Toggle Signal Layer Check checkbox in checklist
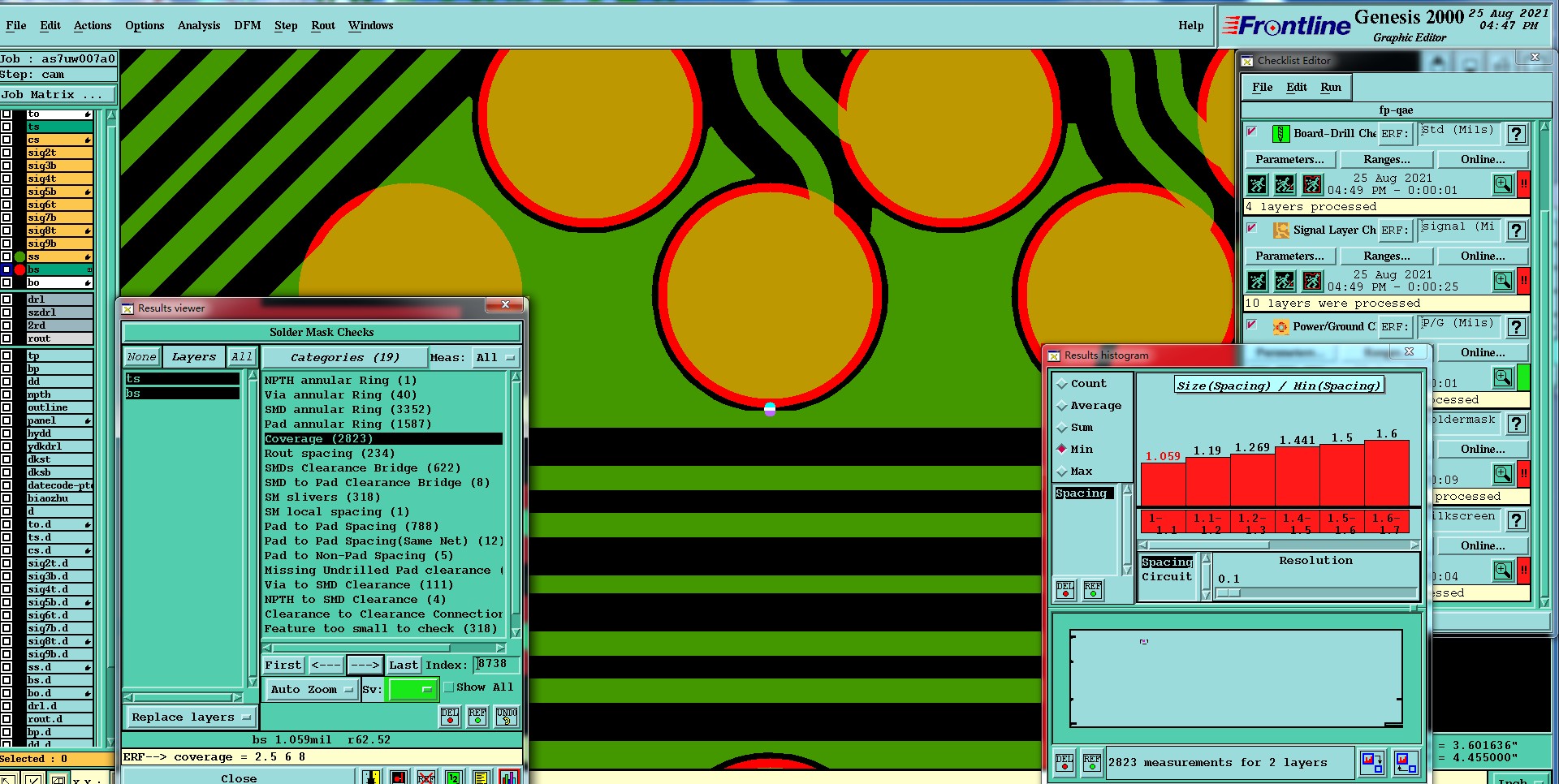The image size is (1559, 784). [x=1252, y=228]
